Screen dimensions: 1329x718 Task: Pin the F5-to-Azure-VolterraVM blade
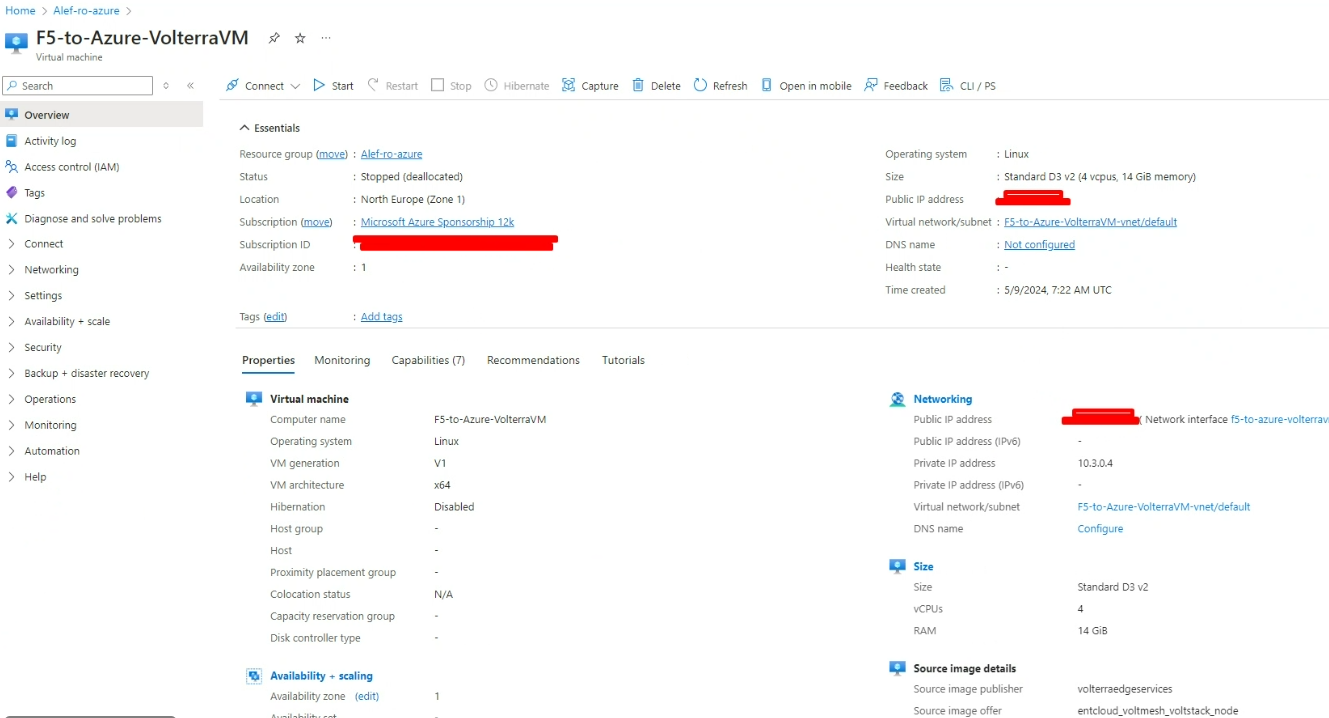click(274, 38)
